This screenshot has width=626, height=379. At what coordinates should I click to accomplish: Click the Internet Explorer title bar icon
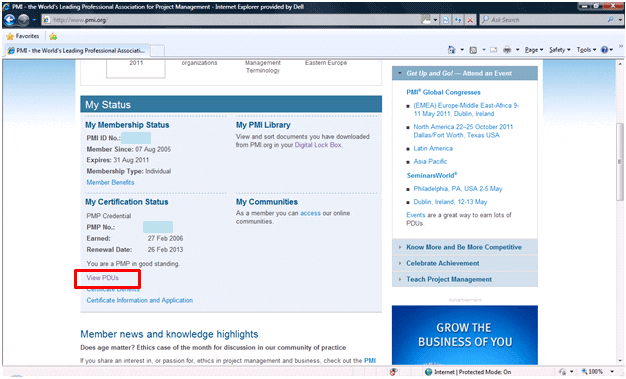coord(6,7)
